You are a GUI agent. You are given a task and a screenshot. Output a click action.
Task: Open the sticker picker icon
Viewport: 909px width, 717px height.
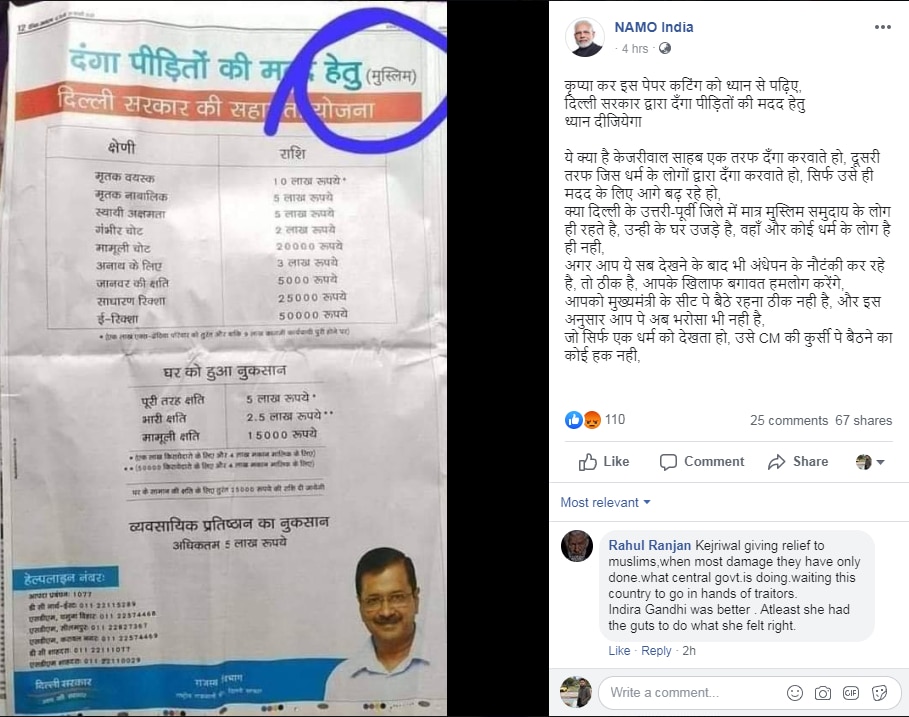[x=879, y=693]
